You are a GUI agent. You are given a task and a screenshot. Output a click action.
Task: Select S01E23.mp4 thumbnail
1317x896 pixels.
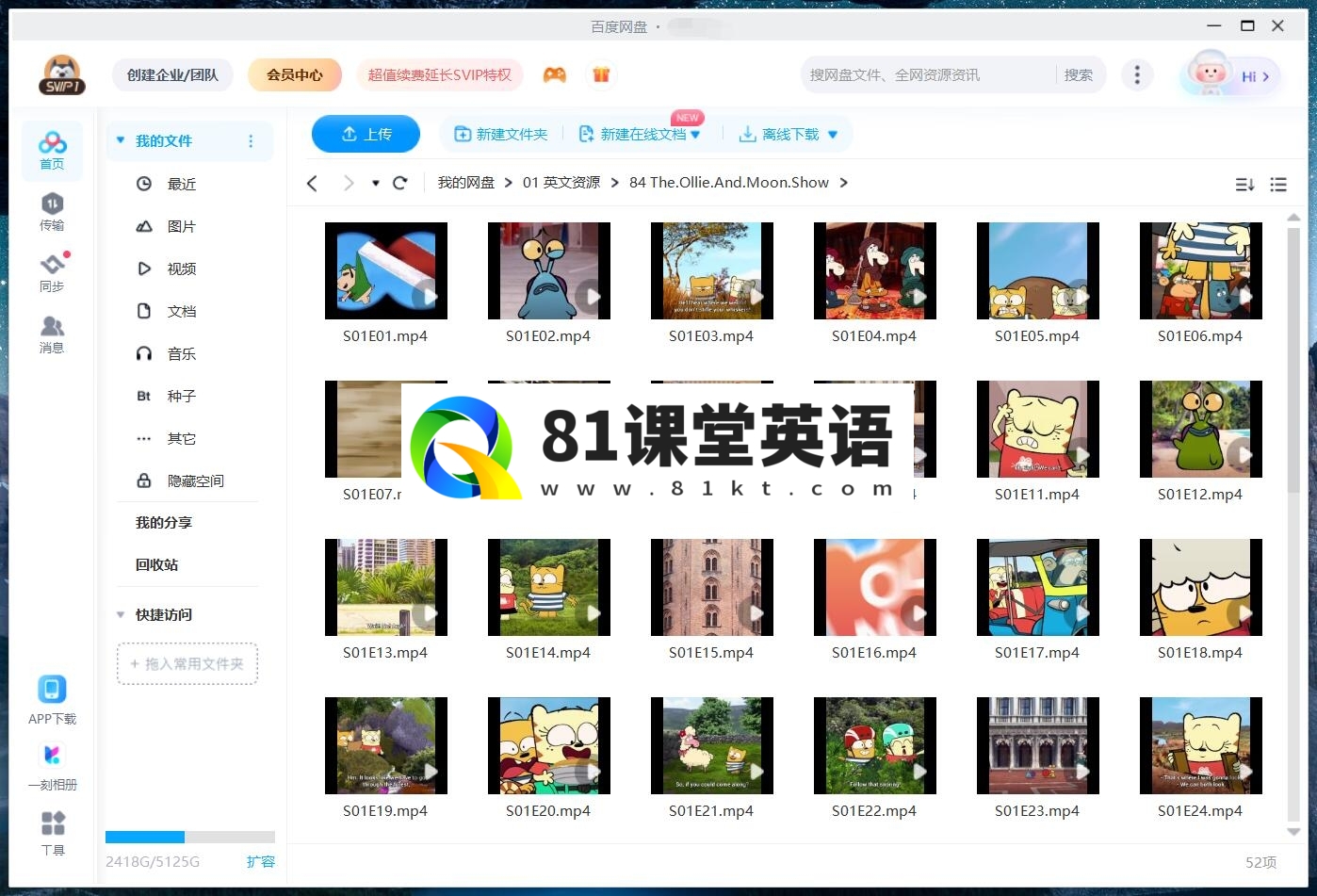point(1038,746)
